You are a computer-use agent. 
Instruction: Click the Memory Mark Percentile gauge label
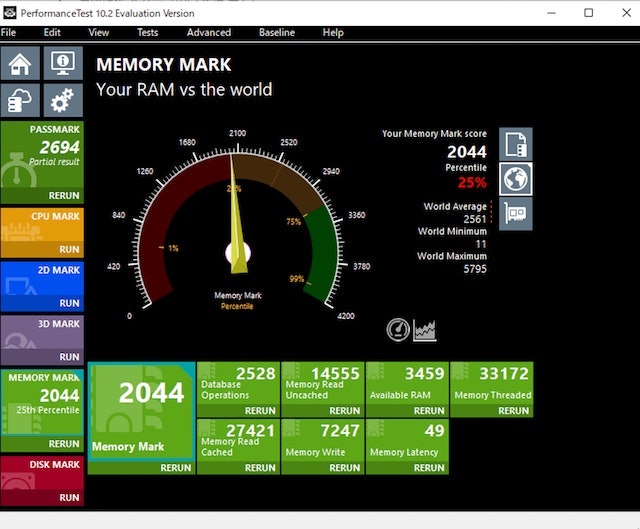click(x=238, y=301)
